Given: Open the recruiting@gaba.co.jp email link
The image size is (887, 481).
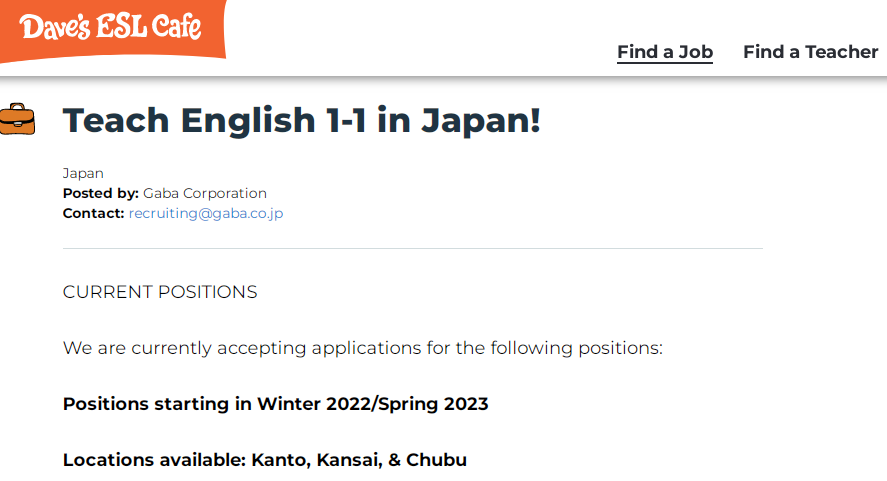Looking at the screenshot, I should pyautogui.click(x=206, y=213).
